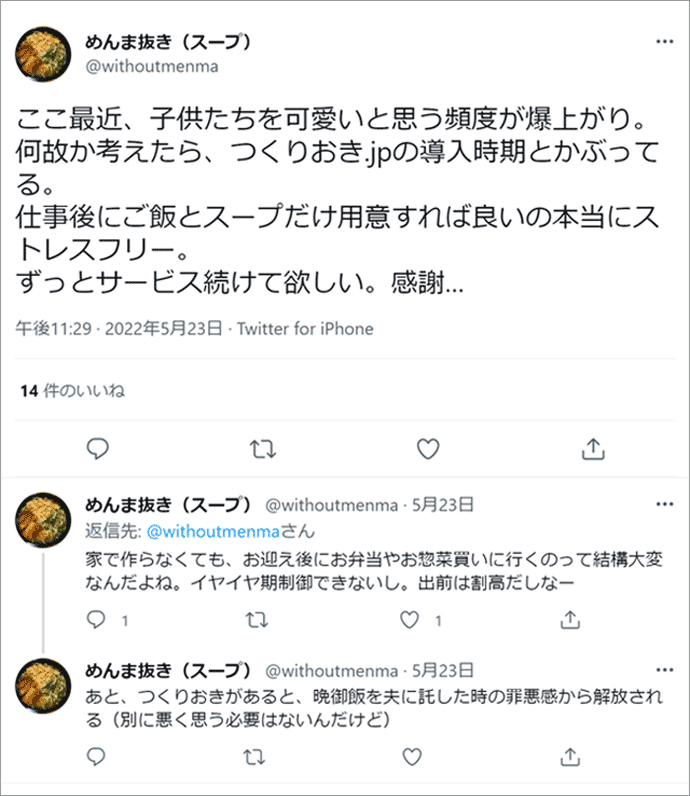The width and height of the screenshot is (690, 796).
Task: Reply to the last tweet in thread
Action: coord(97,757)
